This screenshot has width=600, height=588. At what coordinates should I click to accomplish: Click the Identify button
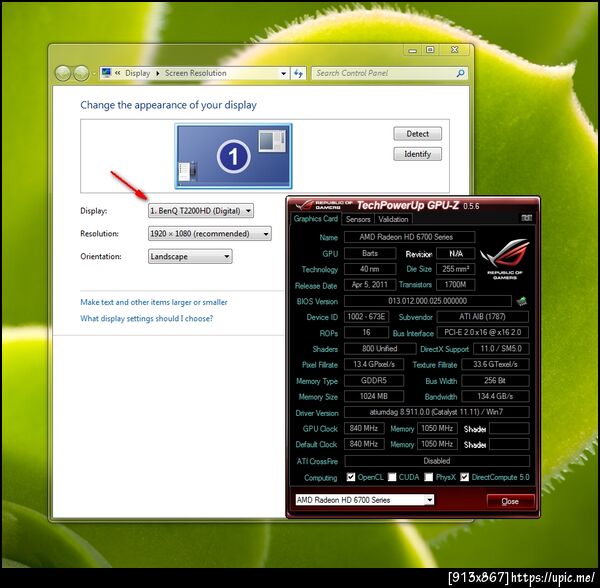(x=417, y=154)
